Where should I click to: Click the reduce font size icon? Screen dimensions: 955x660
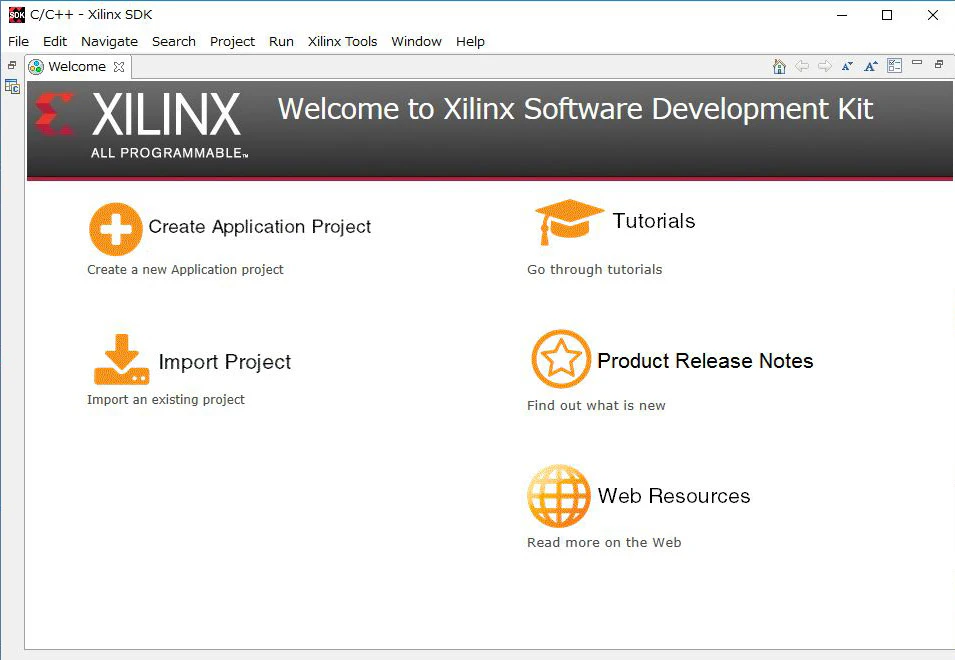click(847, 66)
